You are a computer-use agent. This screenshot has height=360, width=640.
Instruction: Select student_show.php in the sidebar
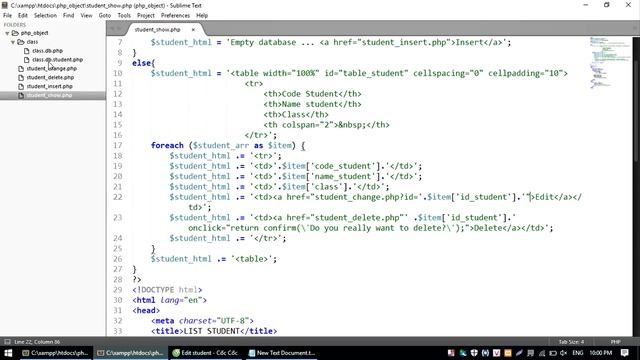(x=49, y=95)
